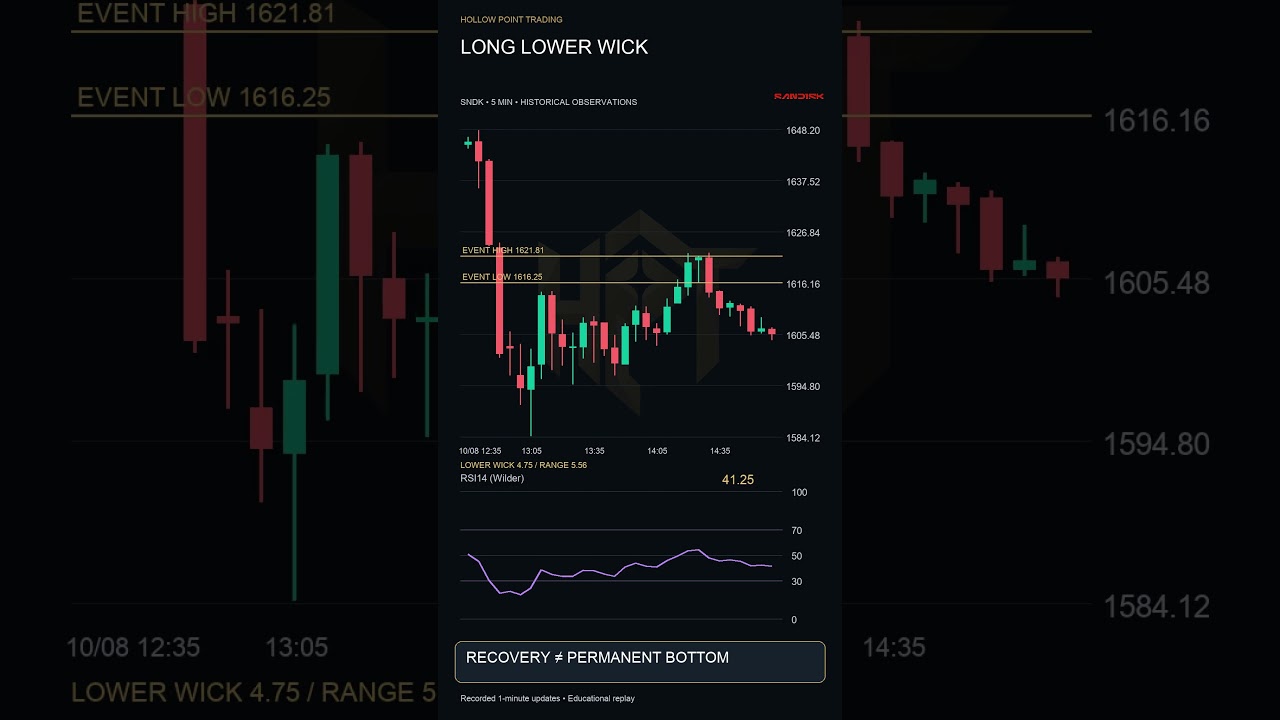Click large blurred 1584.12 label in right background
The image size is (1280, 720).
click(1156, 606)
